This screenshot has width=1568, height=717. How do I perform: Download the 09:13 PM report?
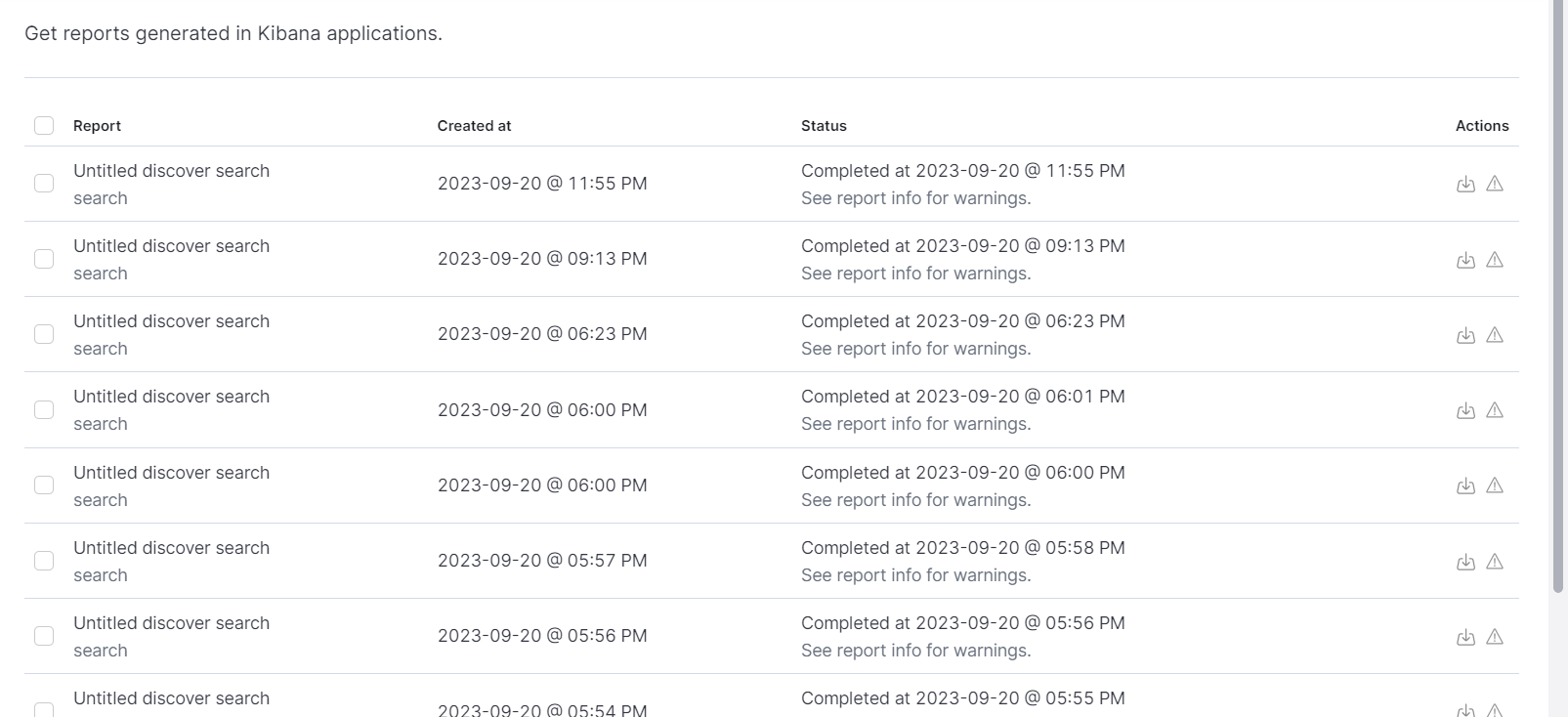pyautogui.click(x=1465, y=260)
